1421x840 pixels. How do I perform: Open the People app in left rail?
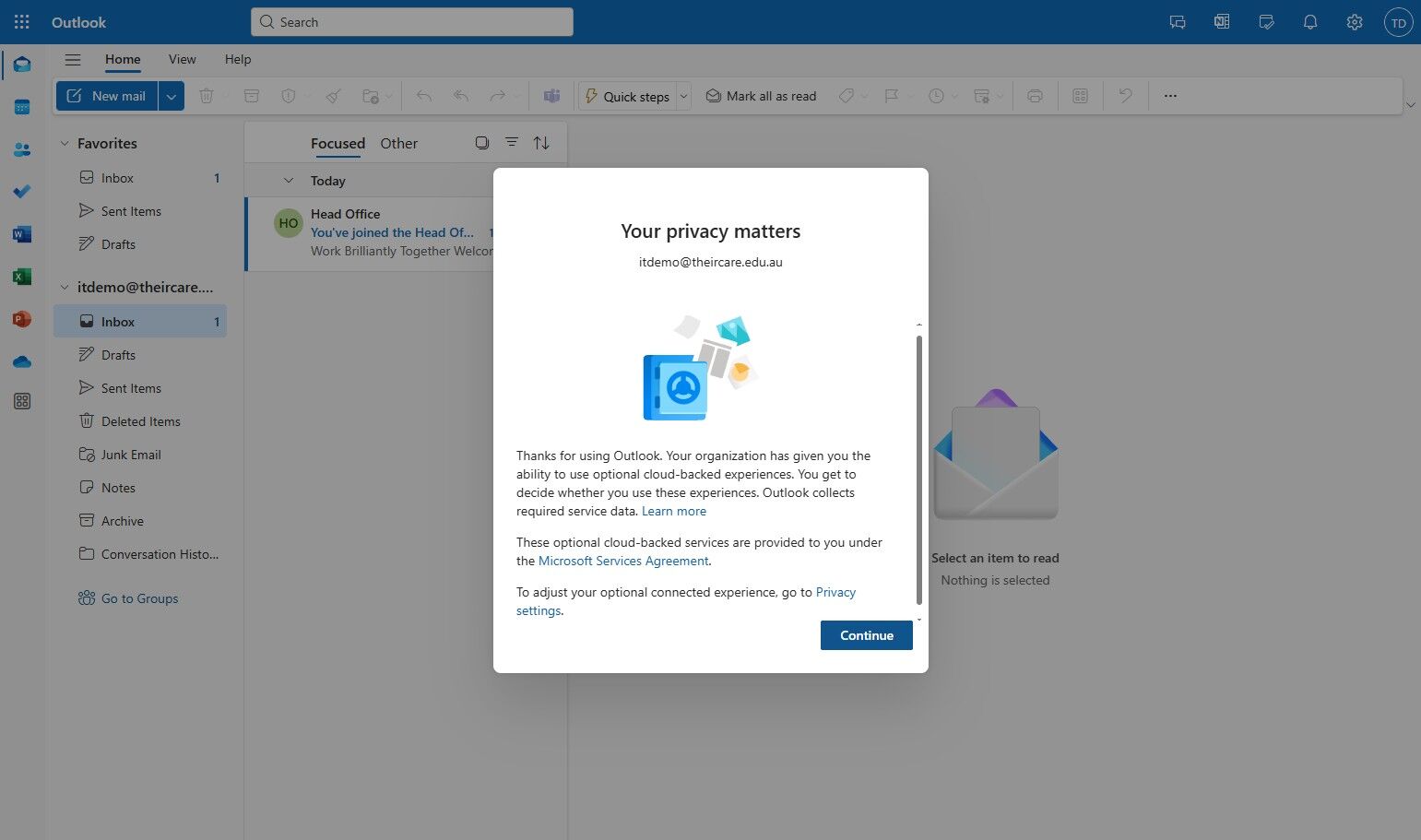22,149
